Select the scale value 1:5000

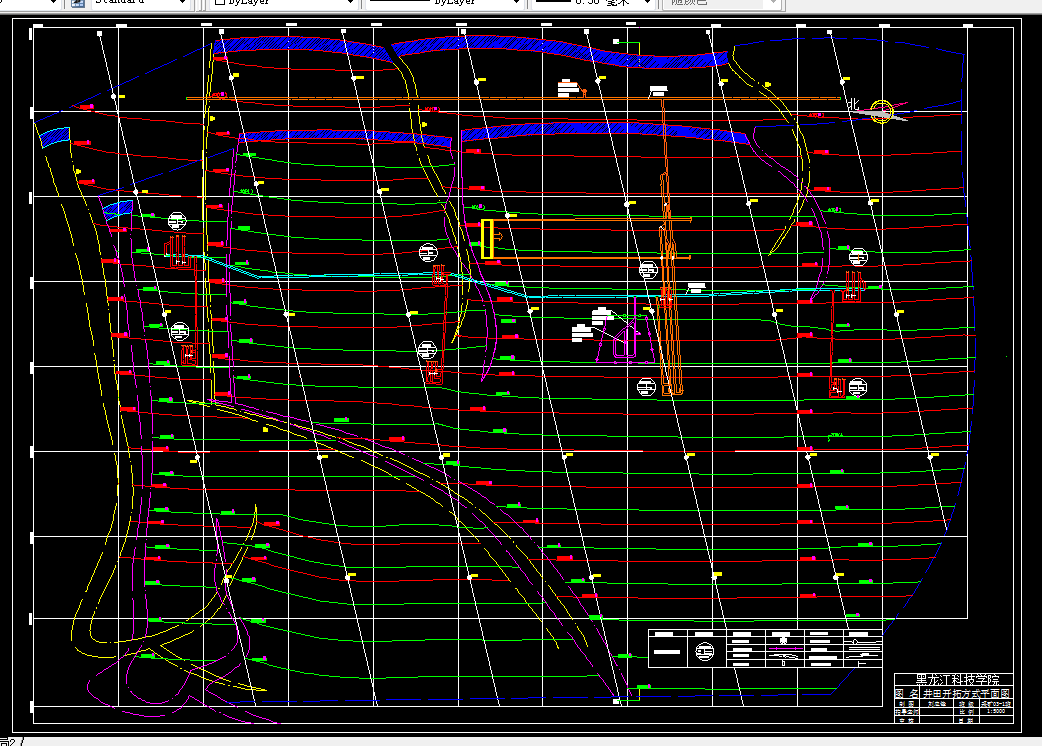tap(995, 711)
